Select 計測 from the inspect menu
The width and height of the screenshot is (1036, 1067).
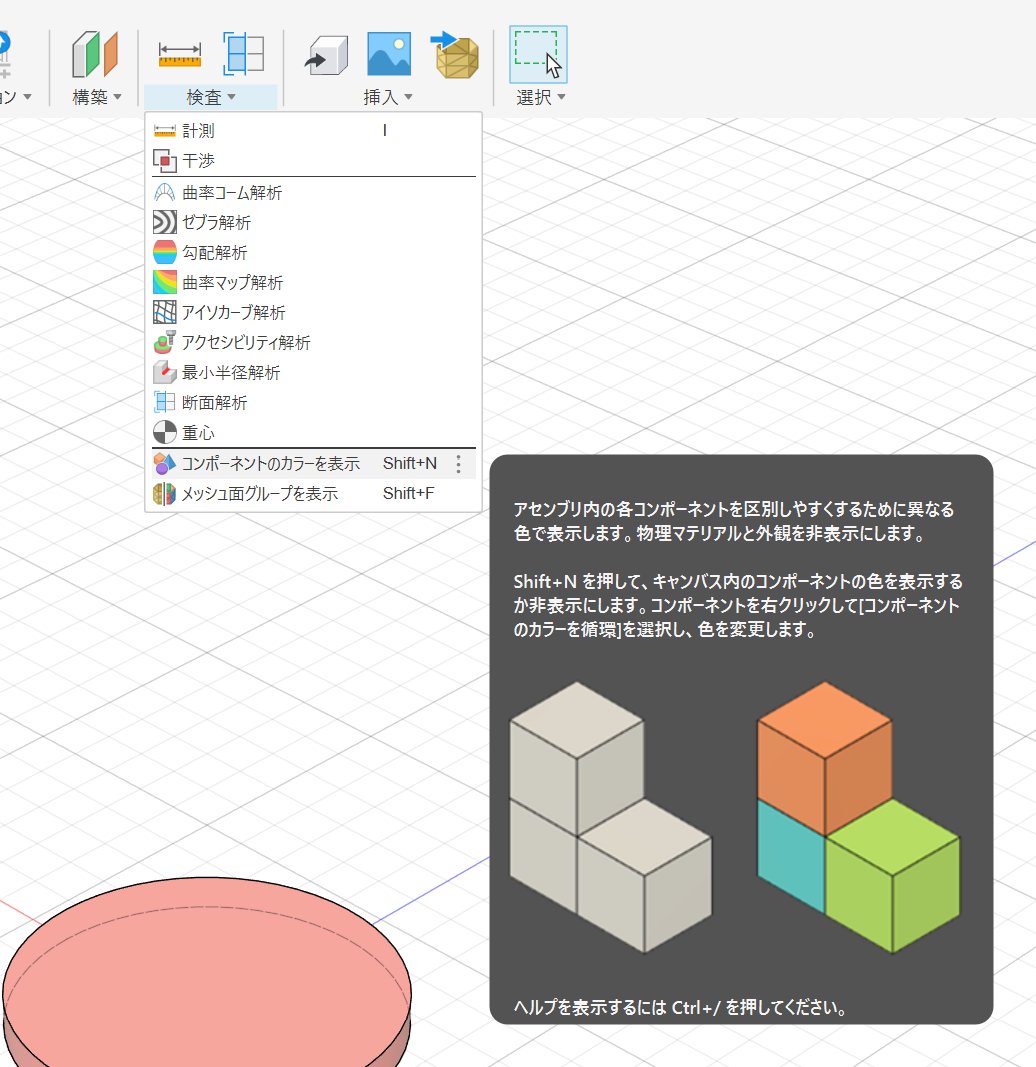[x=313, y=131]
